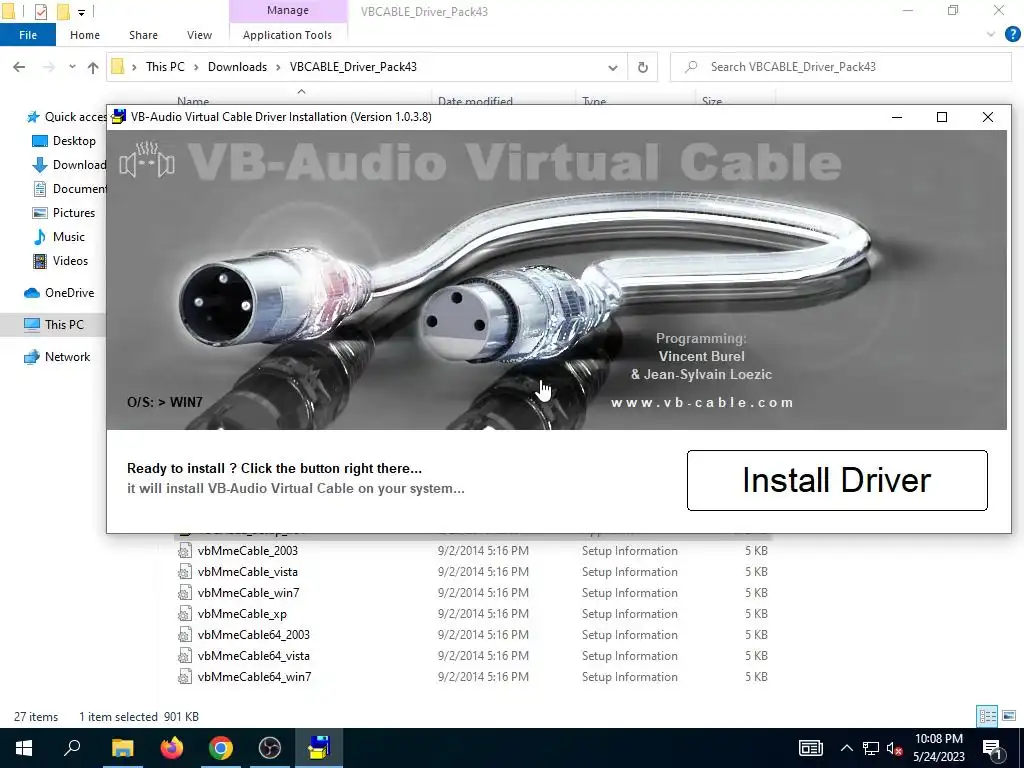Open Desktop in navigation pane
The image size is (1024, 768).
pyautogui.click(x=64, y=141)
